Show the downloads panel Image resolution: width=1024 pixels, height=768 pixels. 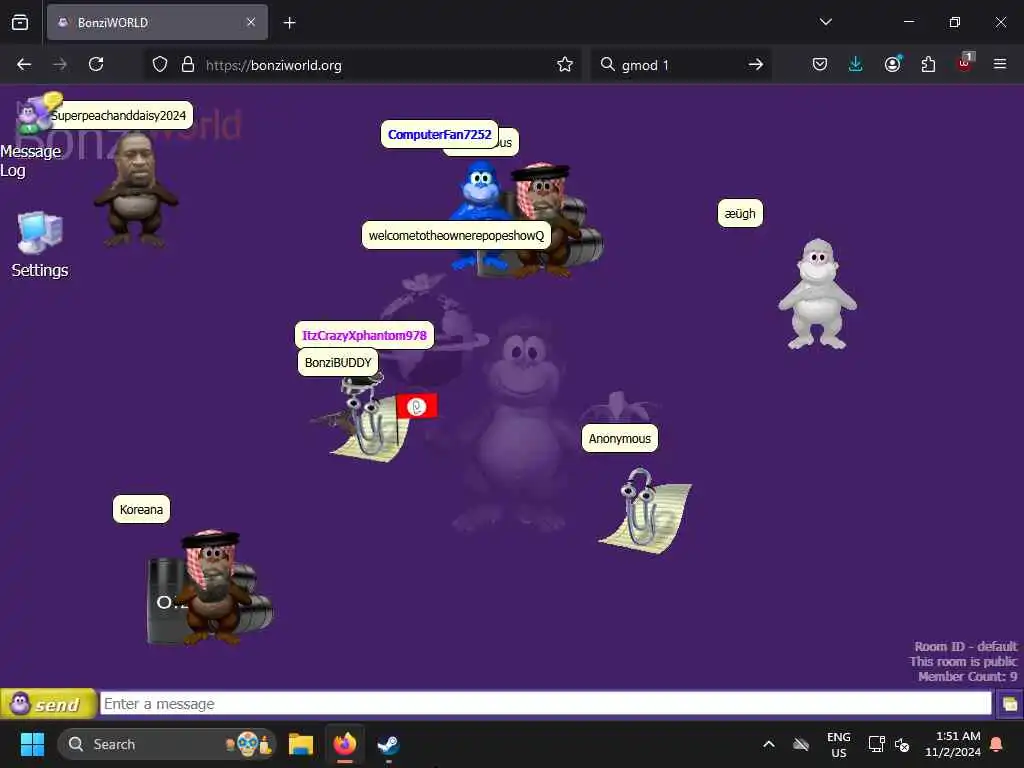856,65
